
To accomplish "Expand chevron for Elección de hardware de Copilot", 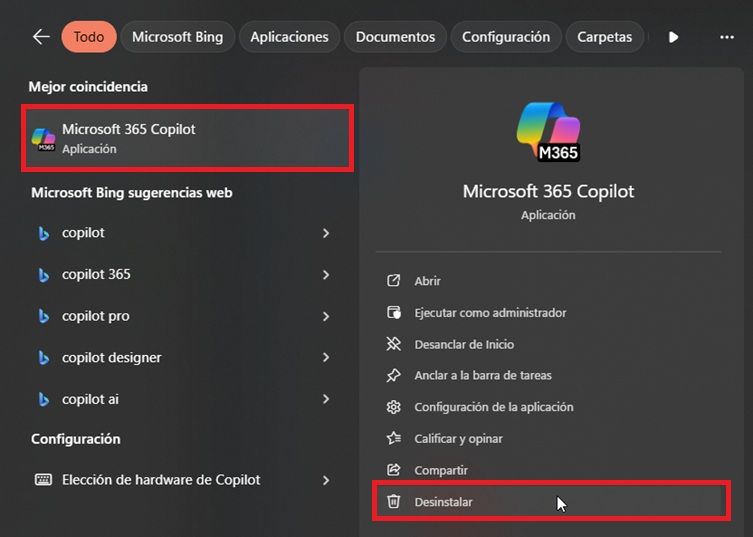I will pos(326,480).
